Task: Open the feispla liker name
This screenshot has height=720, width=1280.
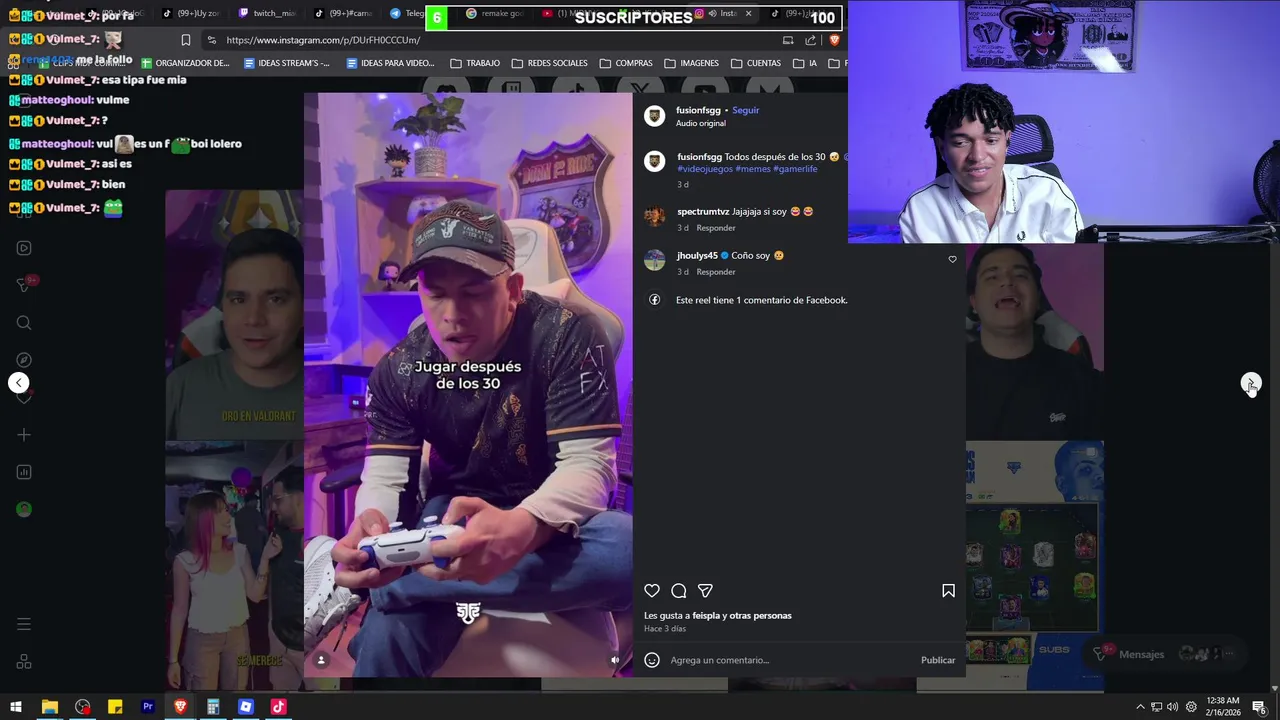Action: 706,616
